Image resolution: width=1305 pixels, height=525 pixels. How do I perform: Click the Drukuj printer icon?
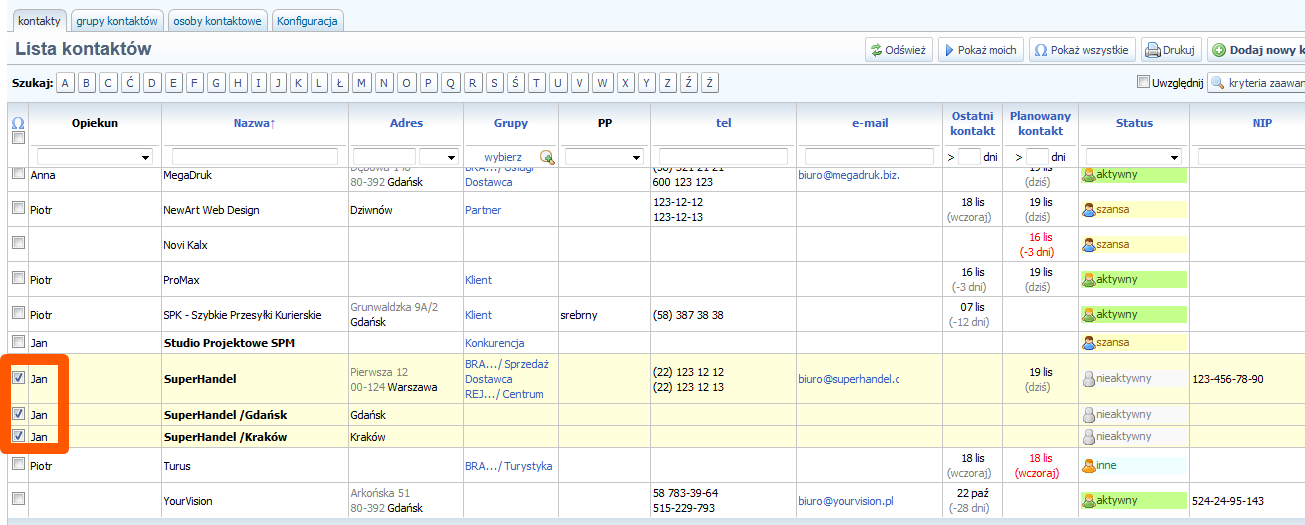coord(1153,50)
